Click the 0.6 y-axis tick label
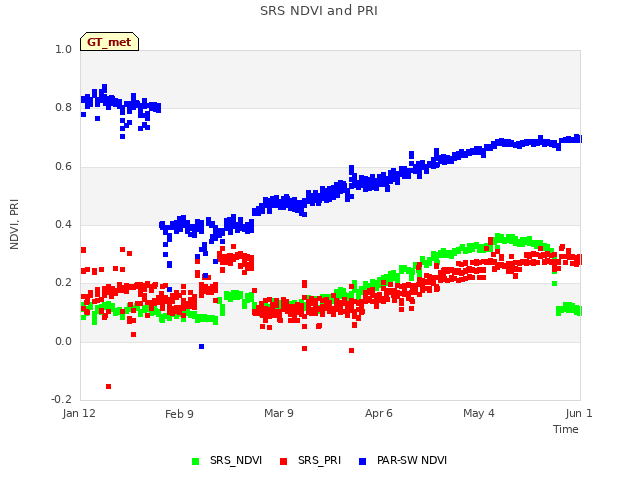The width and height of the screenshot is (640, 480). tap(63, 166)
